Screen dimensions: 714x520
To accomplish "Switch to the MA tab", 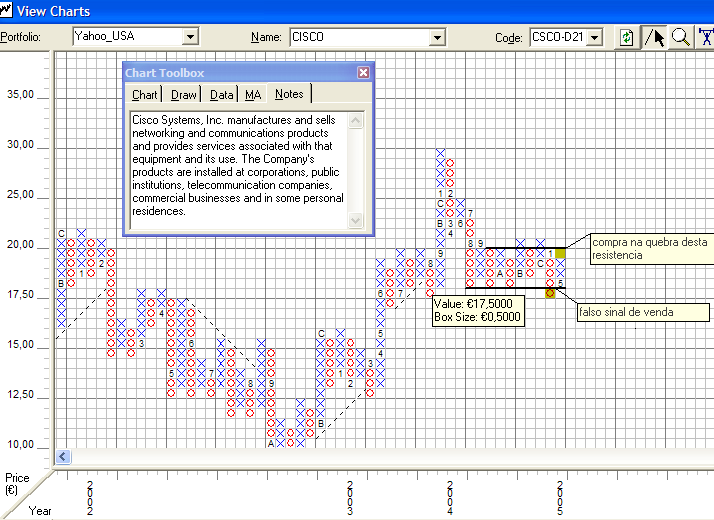I will [253, 95].
